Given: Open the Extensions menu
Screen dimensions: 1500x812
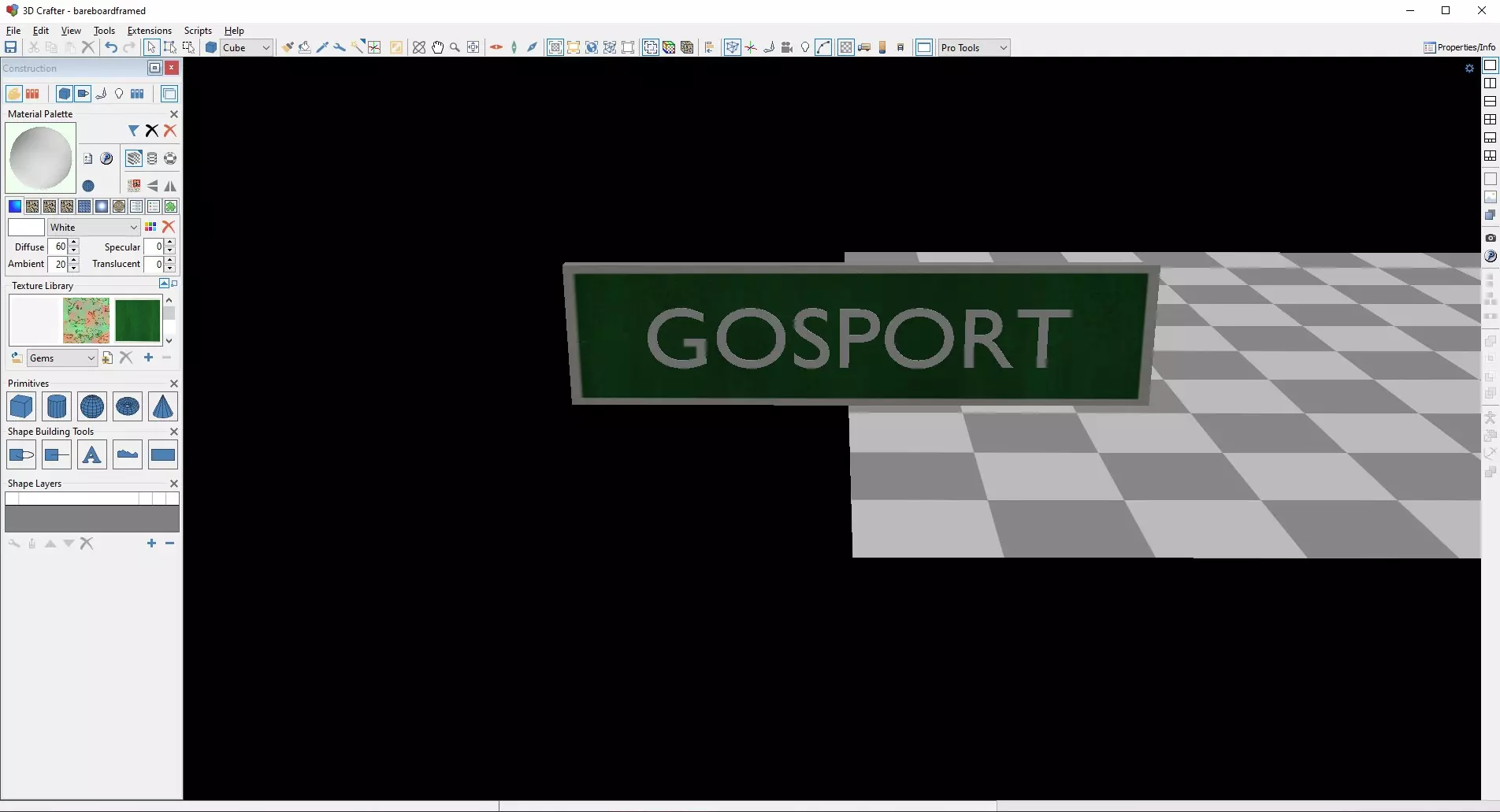Looking at the screenshot, I should pos(150,31).
